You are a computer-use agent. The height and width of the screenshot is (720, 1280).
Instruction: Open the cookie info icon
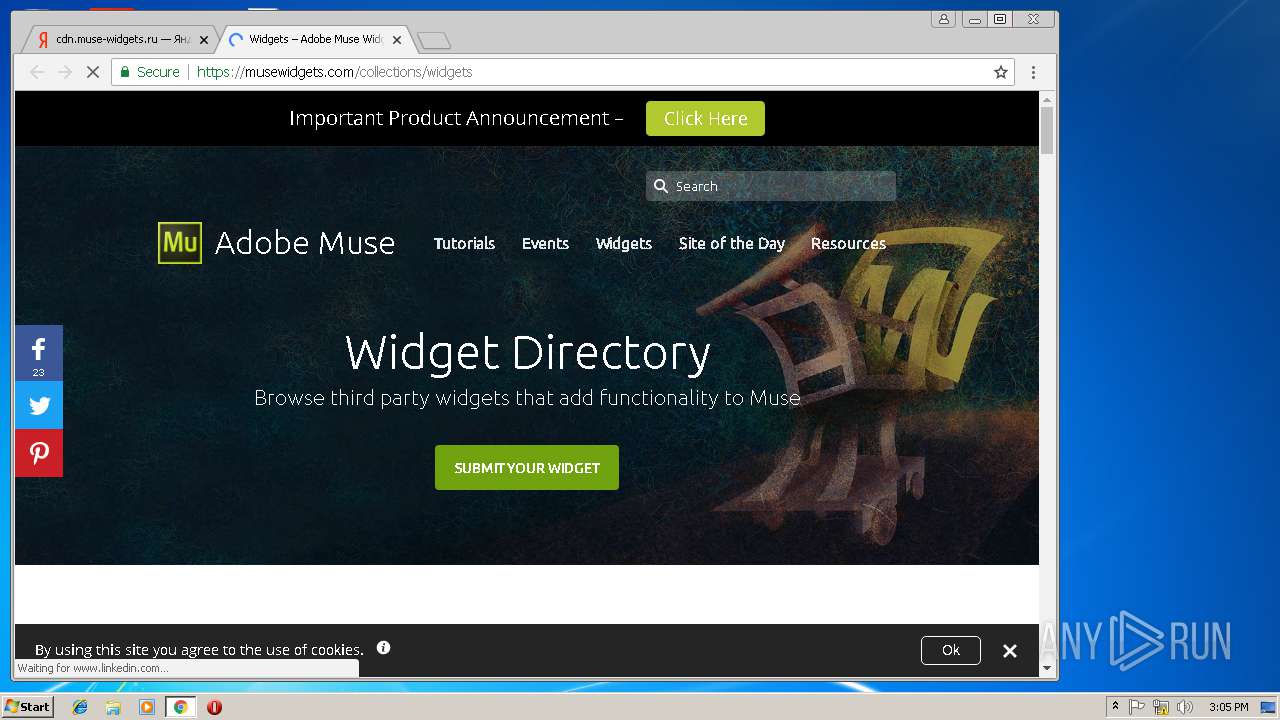coord(383,648)
